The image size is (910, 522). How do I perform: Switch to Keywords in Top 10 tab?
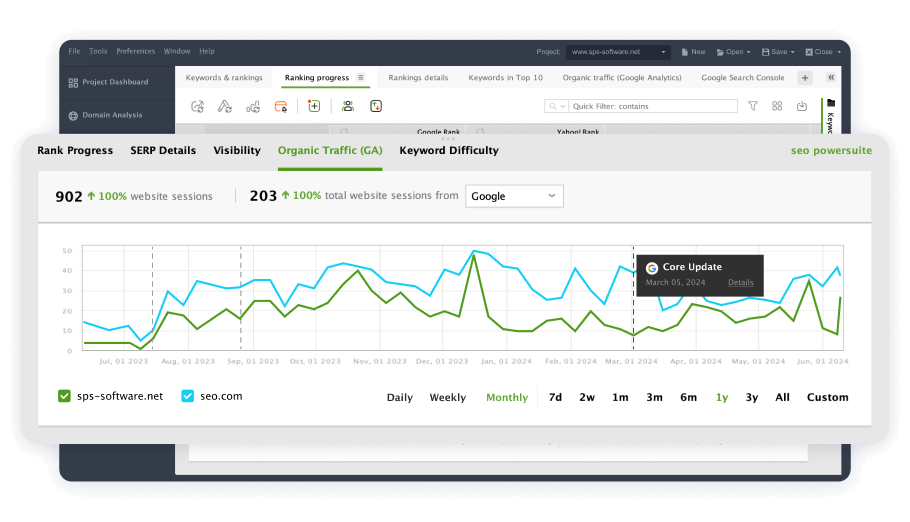505,77
